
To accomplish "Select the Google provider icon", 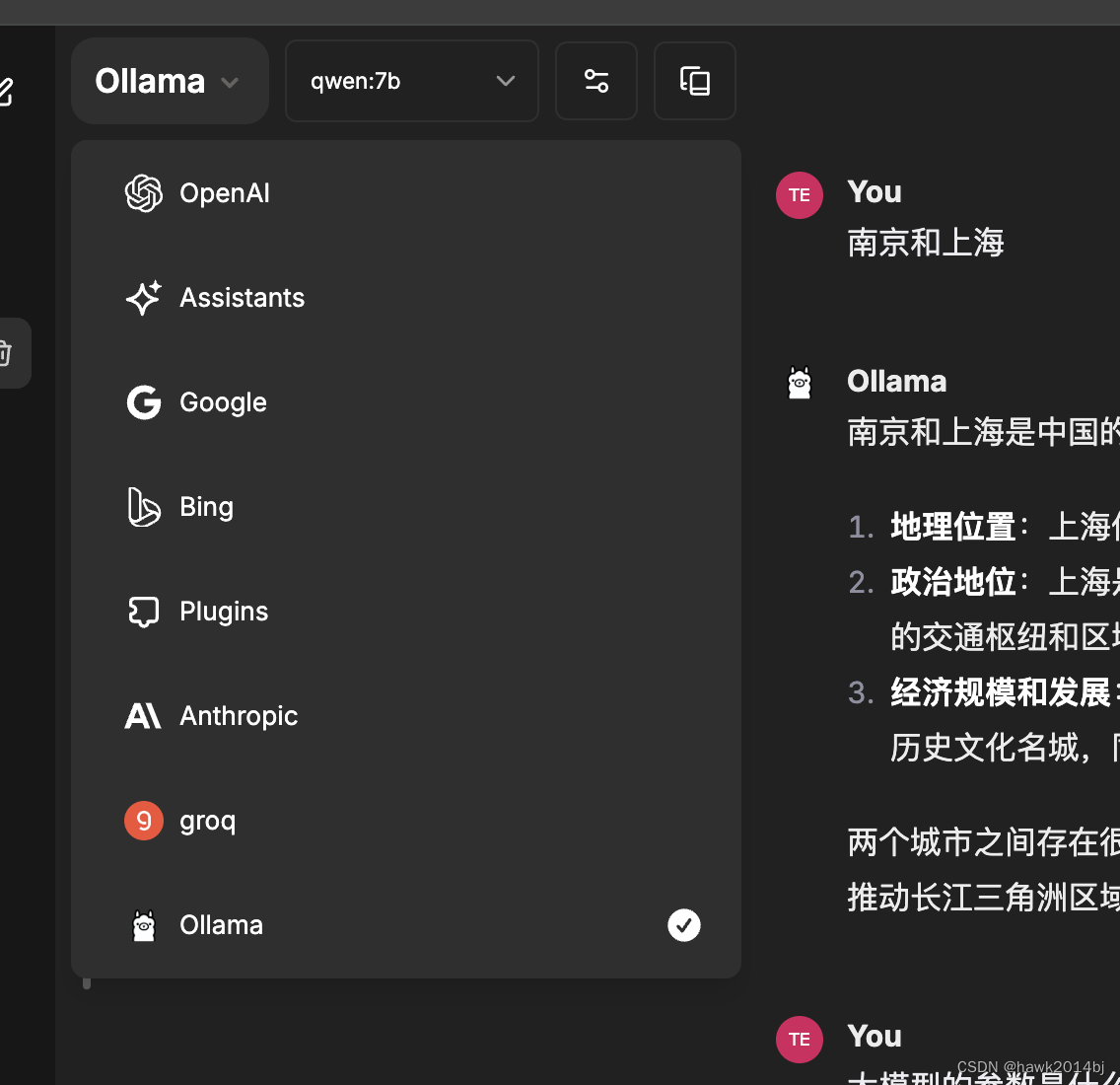I will click(144, 402).
